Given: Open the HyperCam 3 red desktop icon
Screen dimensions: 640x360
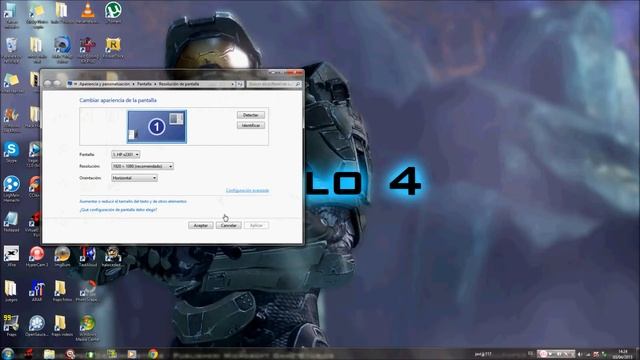Looking at the screenshot, I should click(37, 254).
